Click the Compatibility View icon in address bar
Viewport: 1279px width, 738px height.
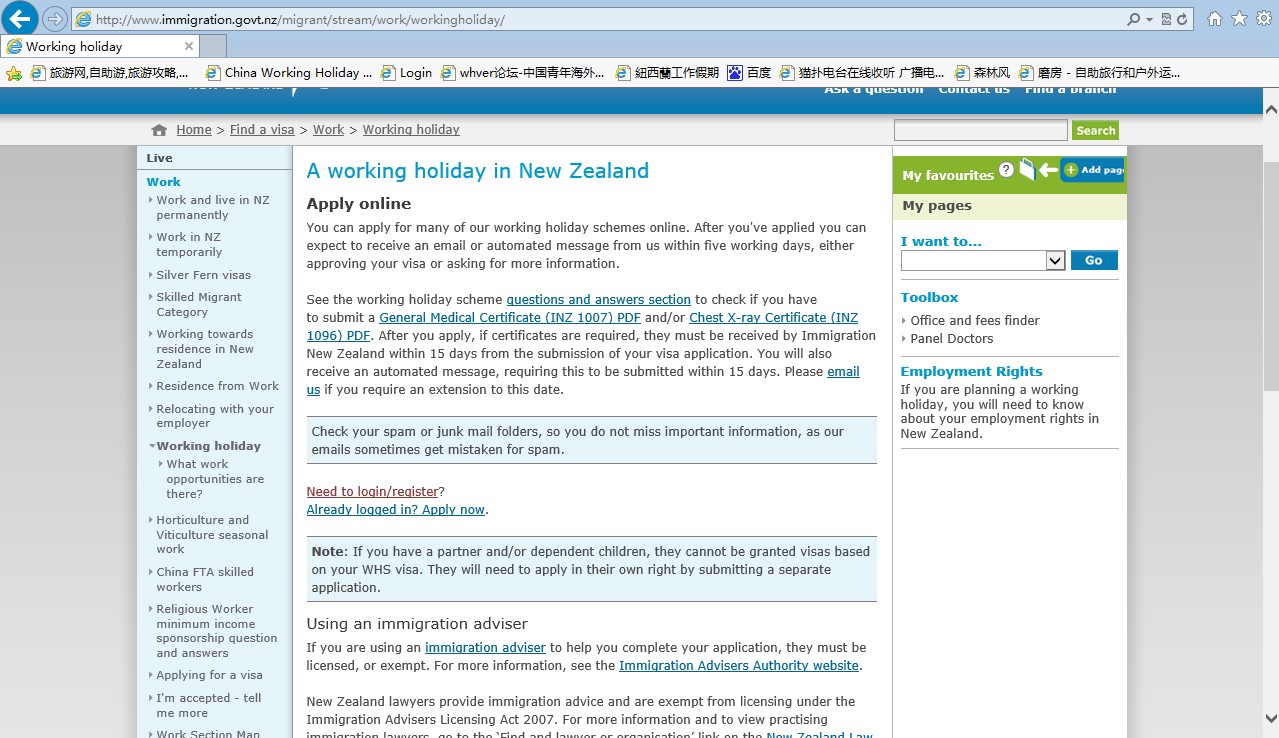point(1167,19)
